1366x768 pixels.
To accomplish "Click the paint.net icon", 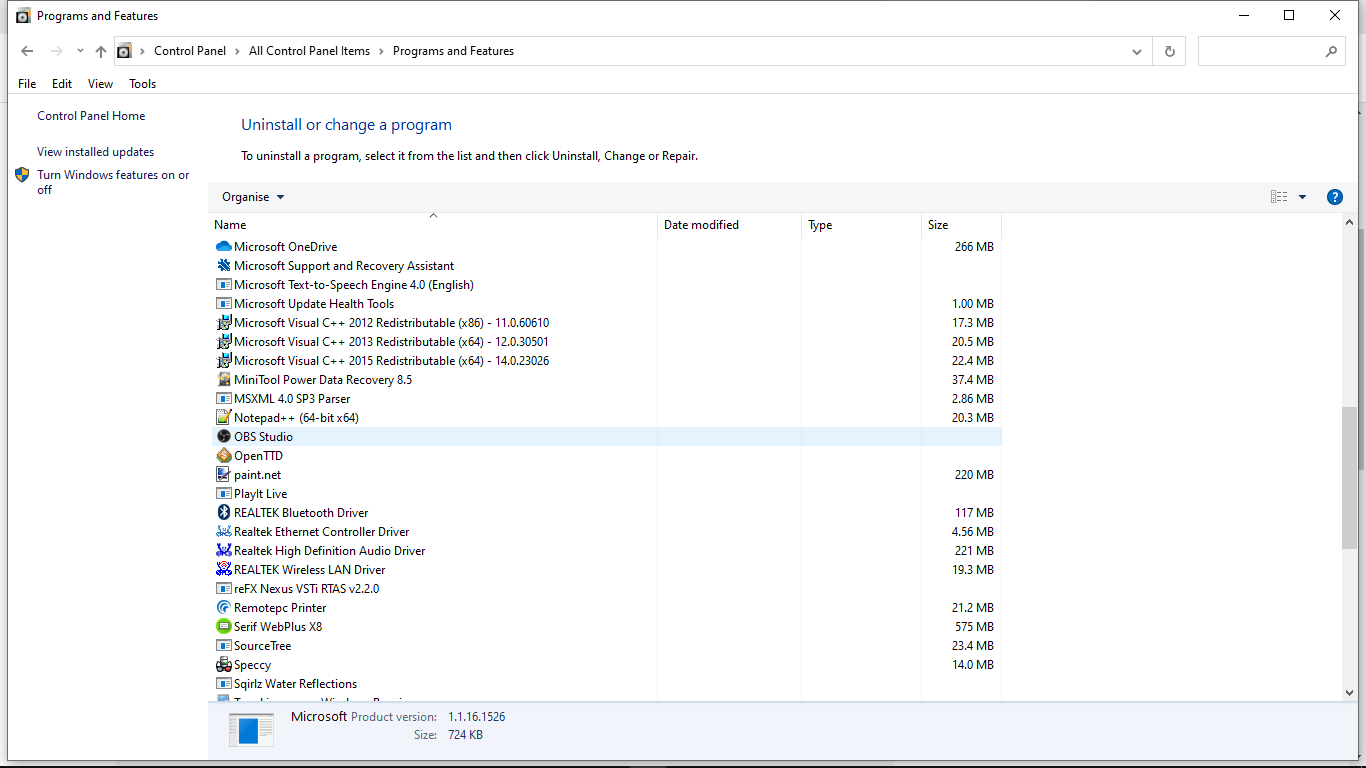I will [x=224, y=475].
